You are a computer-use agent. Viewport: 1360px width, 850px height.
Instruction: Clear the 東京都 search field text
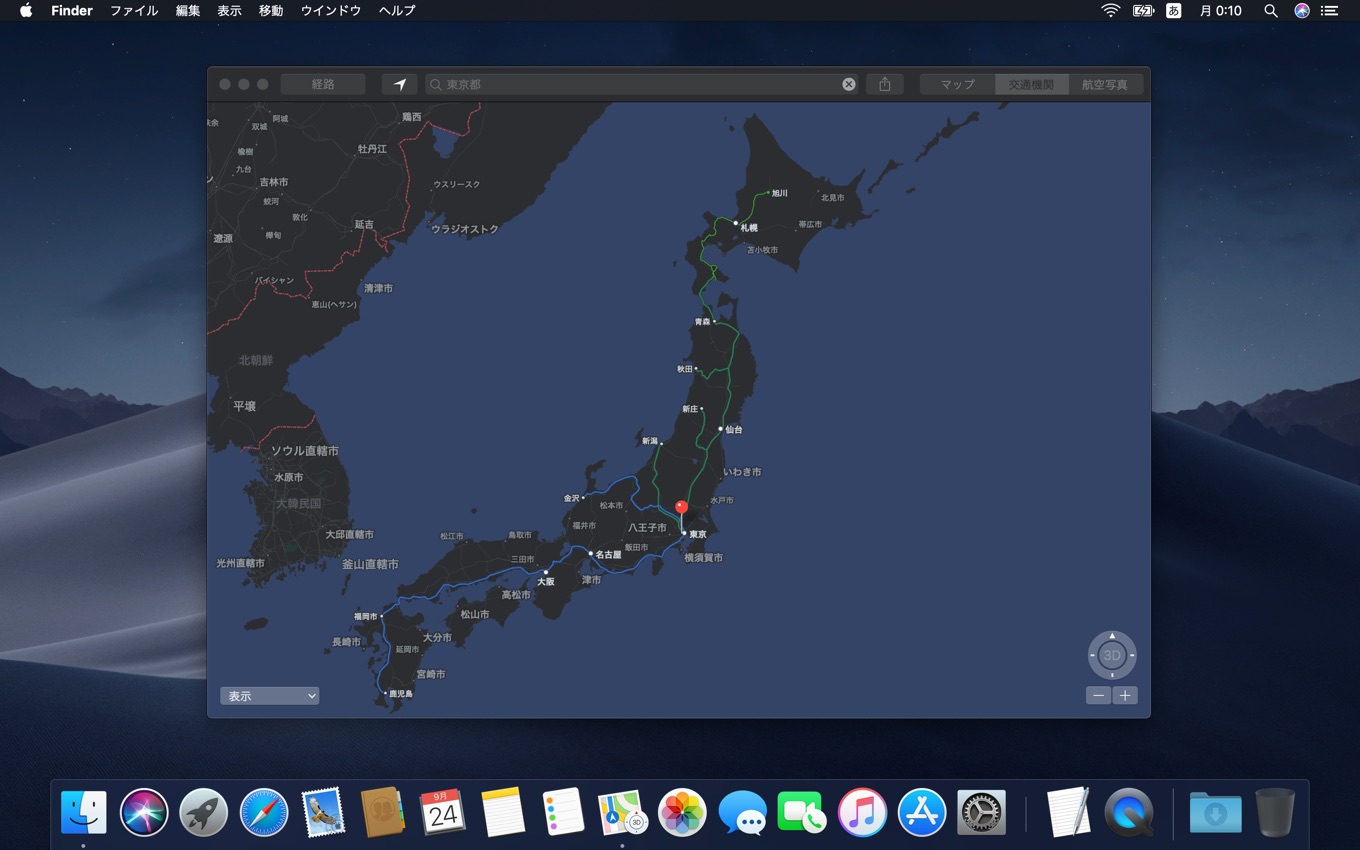[849, 84]
